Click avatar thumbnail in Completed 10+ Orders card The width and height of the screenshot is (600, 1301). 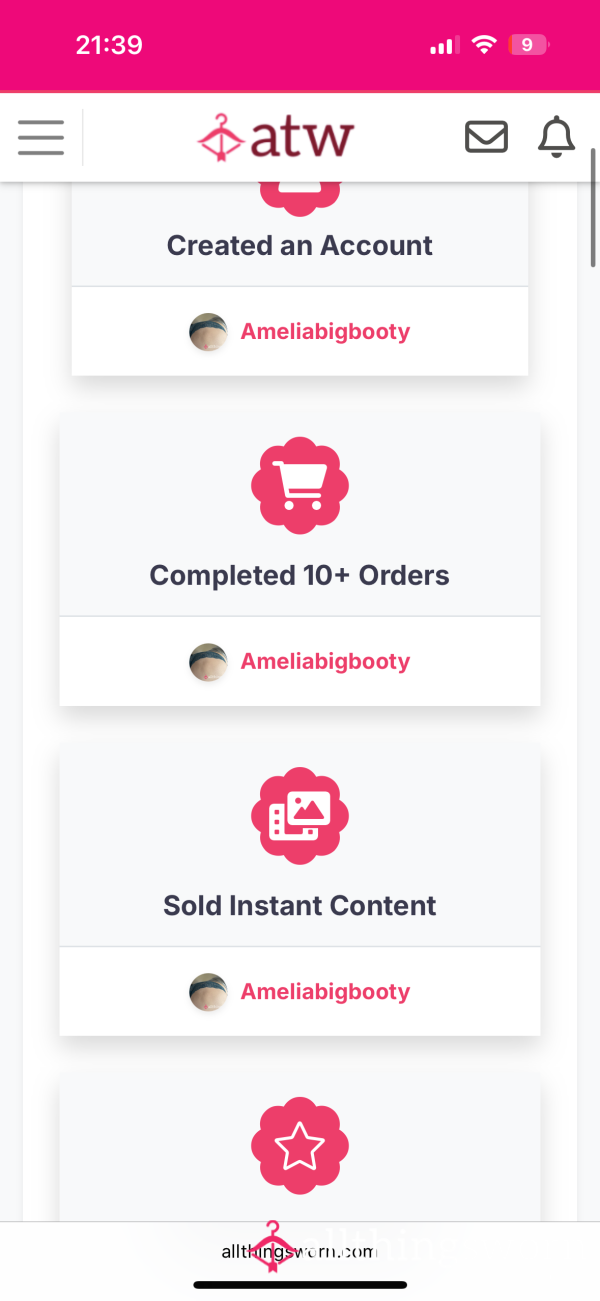208,662
